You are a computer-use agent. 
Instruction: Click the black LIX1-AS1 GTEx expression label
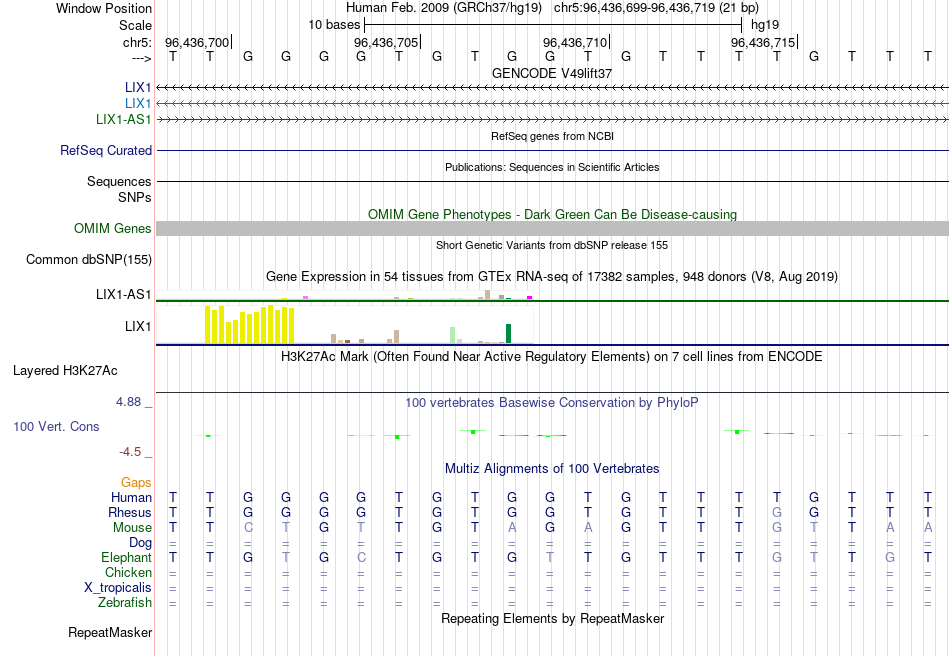[124, 294]
